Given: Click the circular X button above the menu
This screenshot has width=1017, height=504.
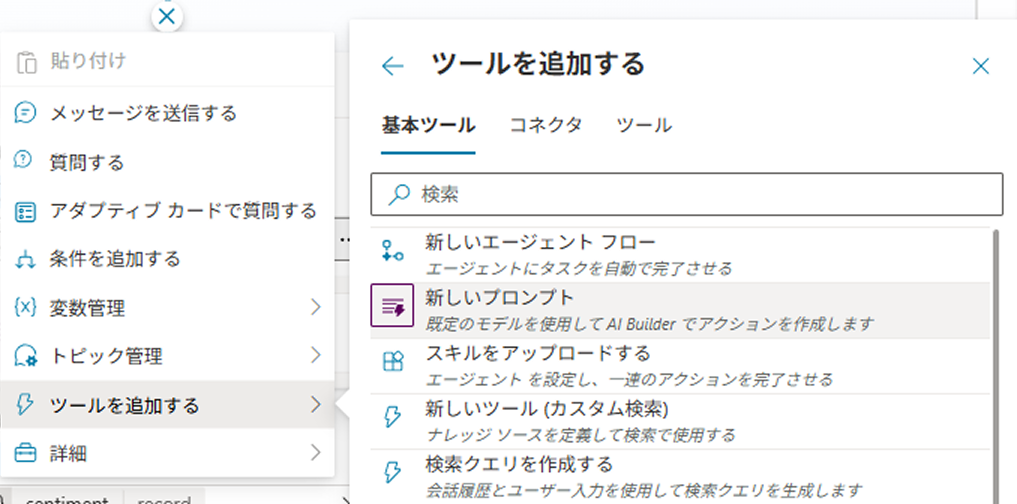Looking at the screenshot, I should 167,16.
